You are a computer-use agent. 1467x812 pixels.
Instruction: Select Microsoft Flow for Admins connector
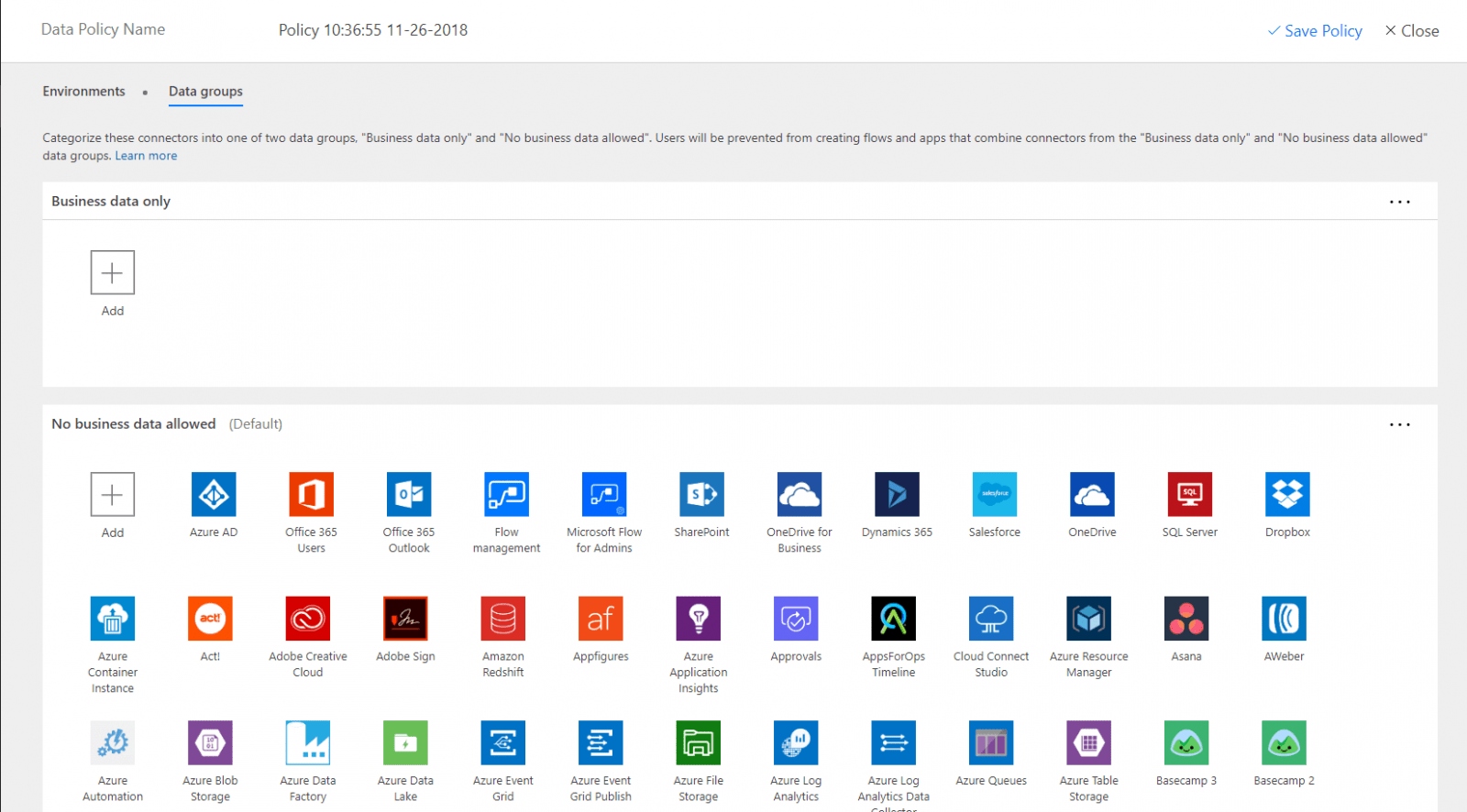604,495
